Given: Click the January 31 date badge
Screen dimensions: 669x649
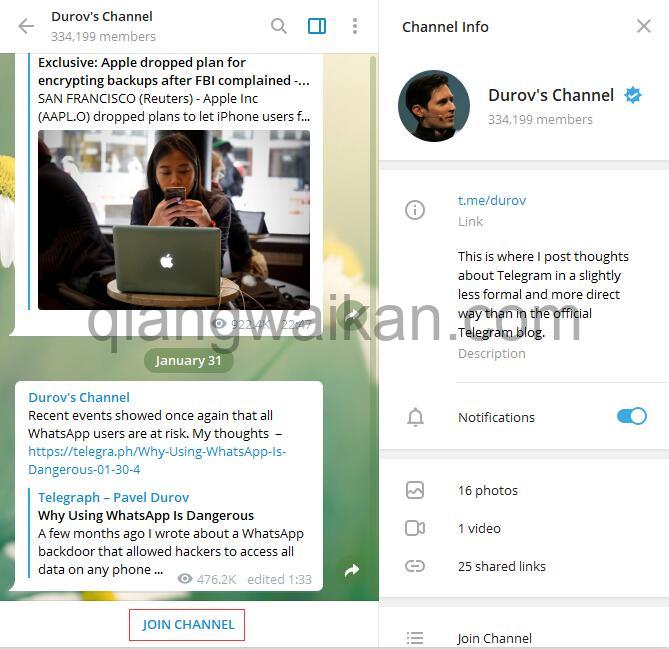Looking at the screenshot, I should pos(188,361).
